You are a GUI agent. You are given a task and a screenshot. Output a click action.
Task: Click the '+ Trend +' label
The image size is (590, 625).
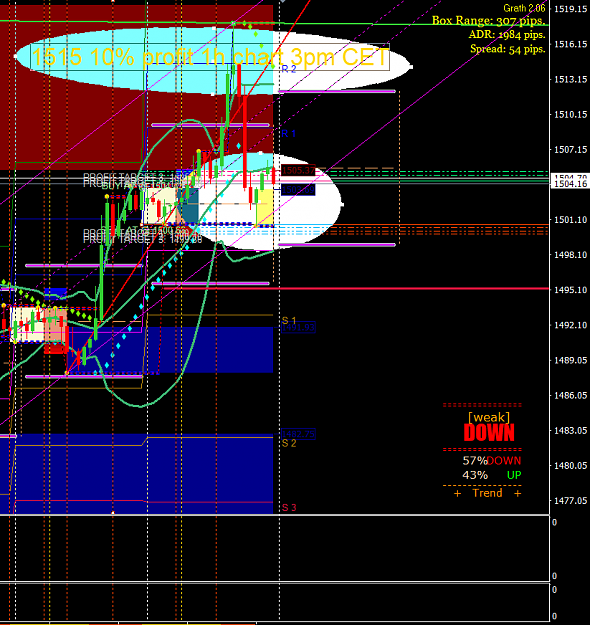[488, 493]
